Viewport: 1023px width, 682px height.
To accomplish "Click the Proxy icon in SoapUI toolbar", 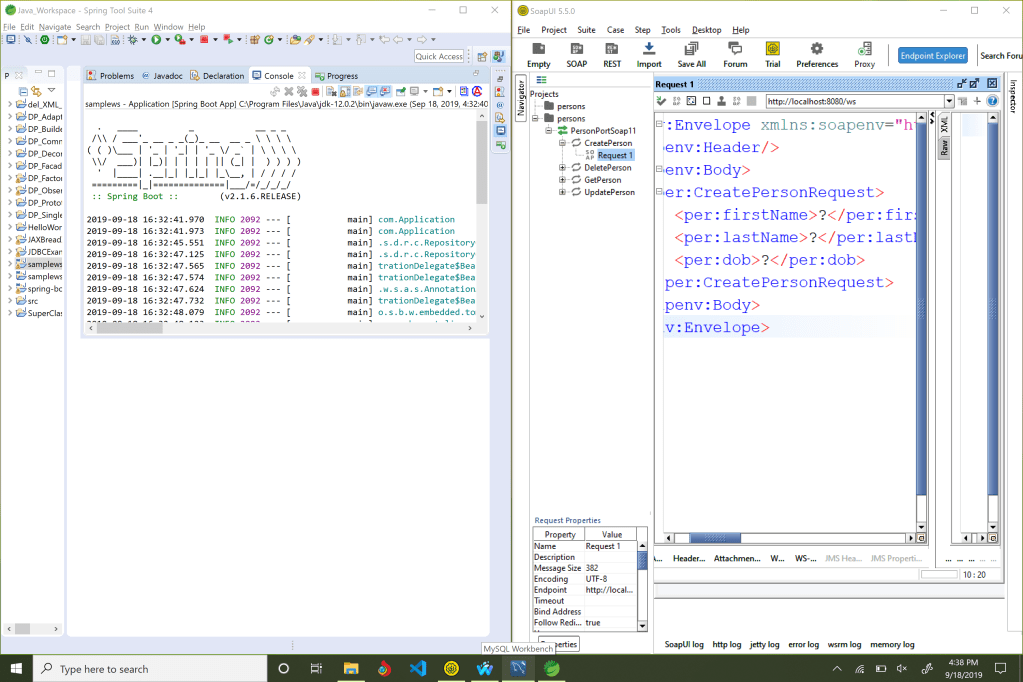I will tap(864, 50).
